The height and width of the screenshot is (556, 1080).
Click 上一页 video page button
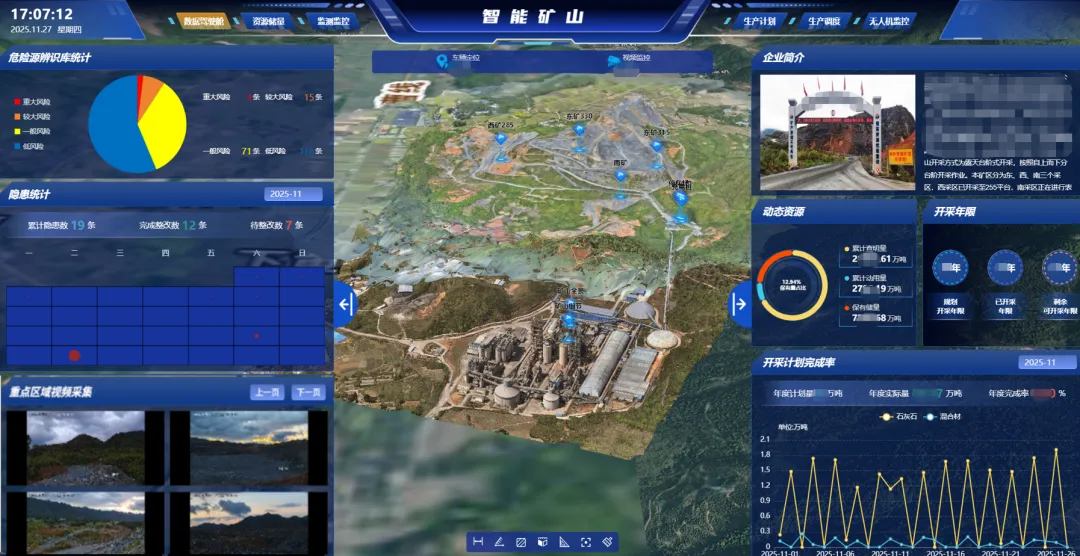click(267, 393)
